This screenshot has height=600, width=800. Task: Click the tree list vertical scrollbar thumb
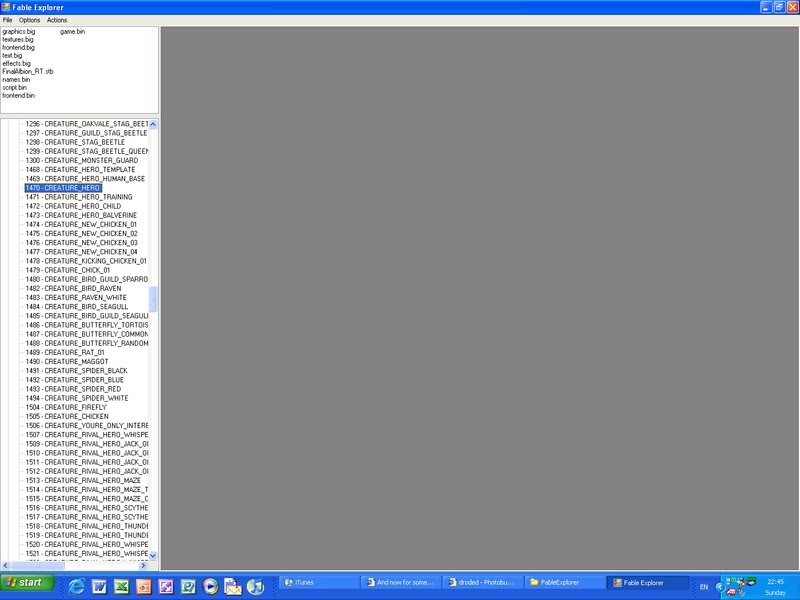154,298
